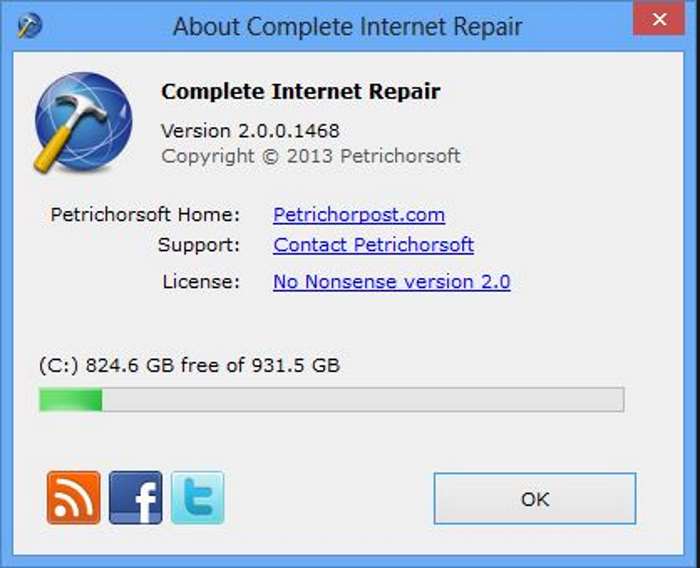Click the Version 2.0.0.1468 text

click(x=250, y=131)
